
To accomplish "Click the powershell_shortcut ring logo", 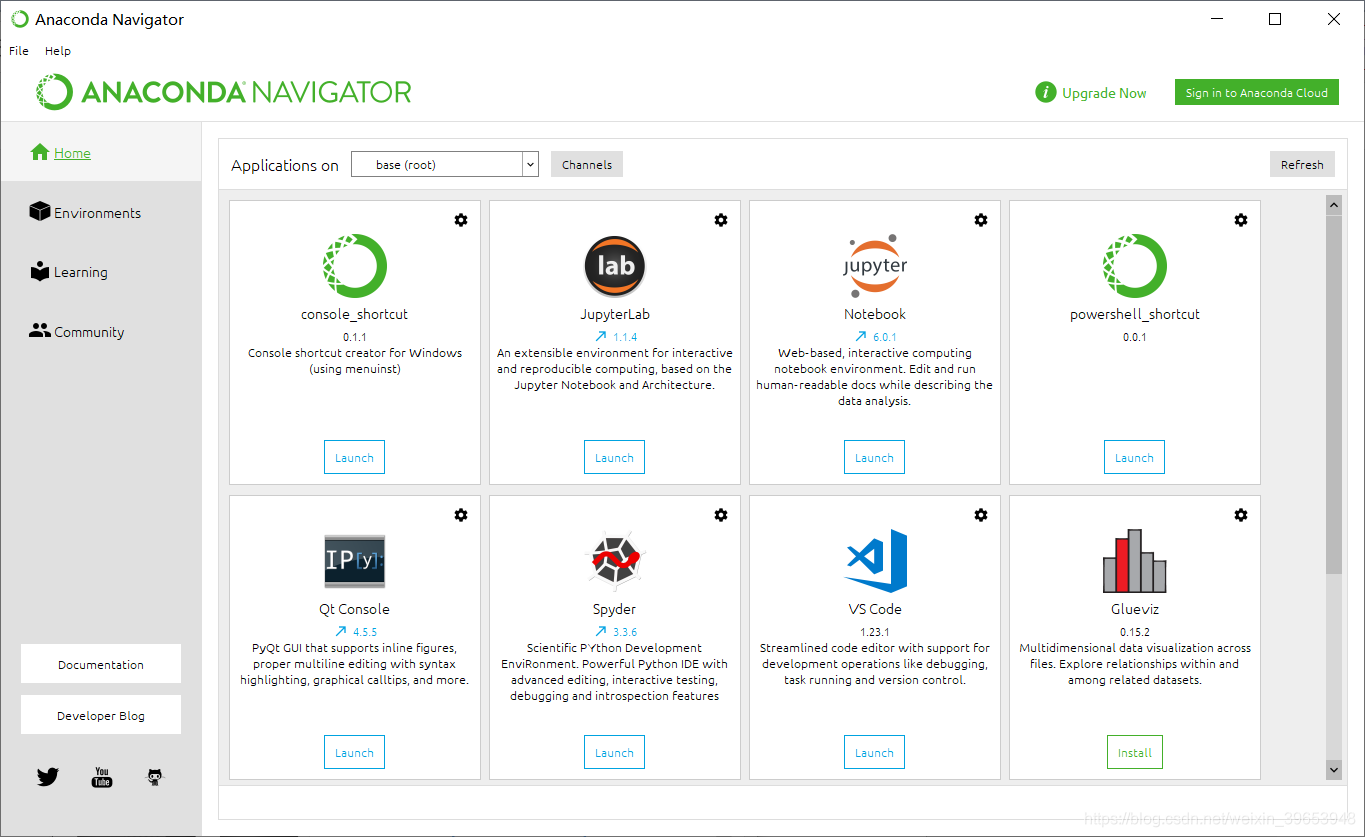I will tap(1135, 266).
